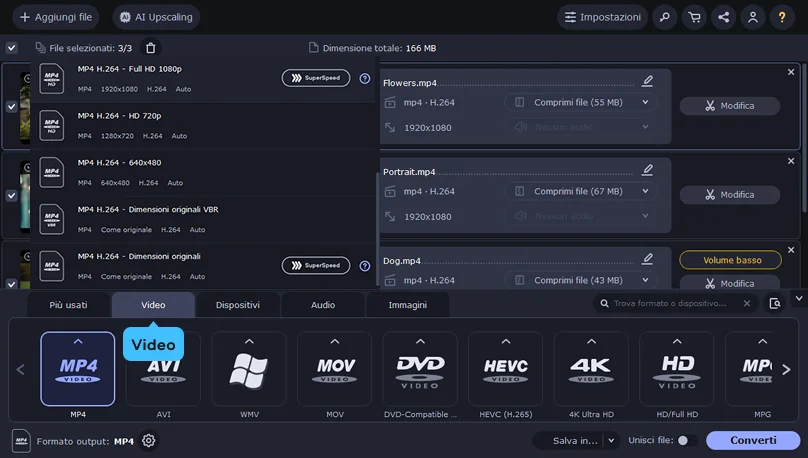Open the shopping cart icon
This screenshot has width=808, height=458.
click(694, 17)
